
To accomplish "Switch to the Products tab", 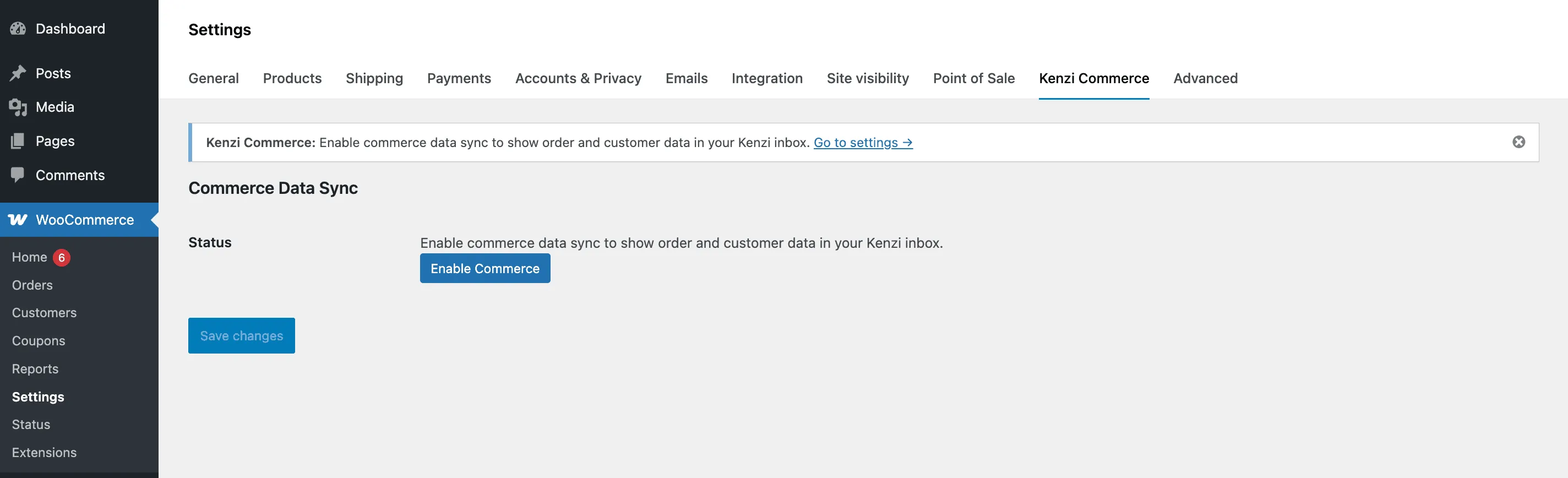I will [292, 79].
